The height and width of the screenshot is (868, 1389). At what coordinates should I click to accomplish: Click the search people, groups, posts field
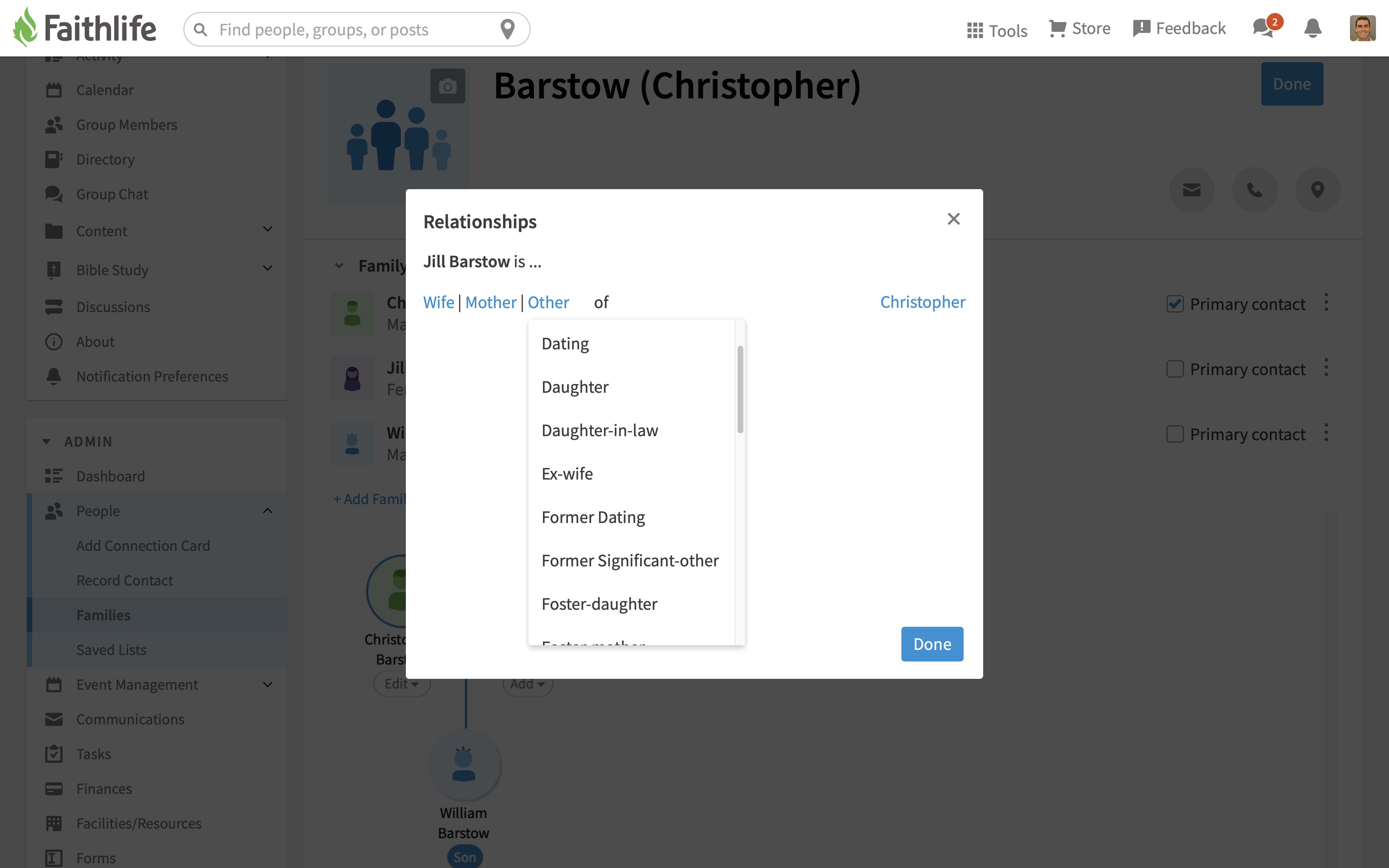[356, 29]
